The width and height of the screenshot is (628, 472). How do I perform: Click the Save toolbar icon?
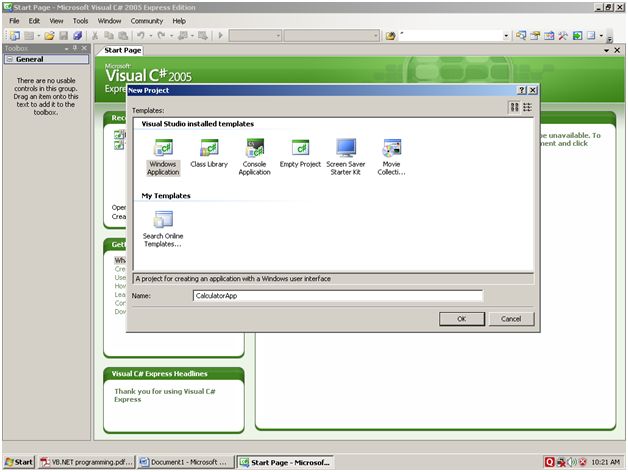pyautogui.click(x=63, y=36)
